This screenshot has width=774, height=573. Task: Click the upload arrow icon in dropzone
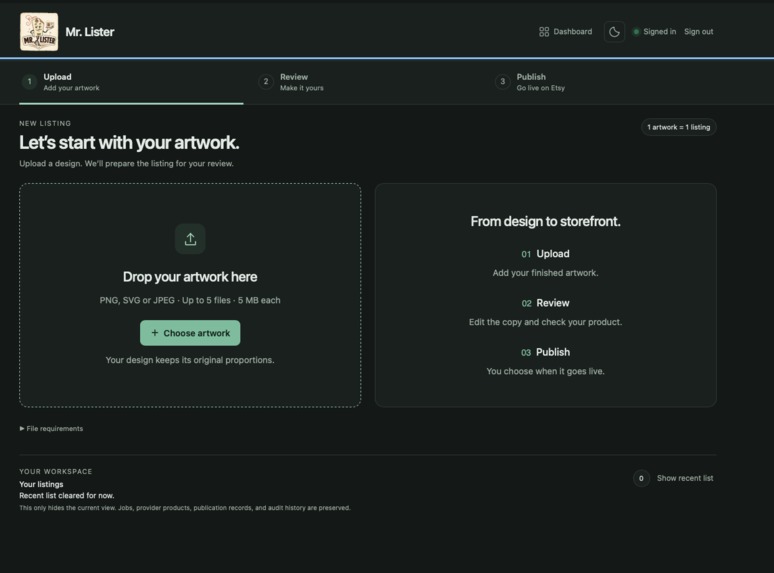pyautogui.click(x=190, y=239)
